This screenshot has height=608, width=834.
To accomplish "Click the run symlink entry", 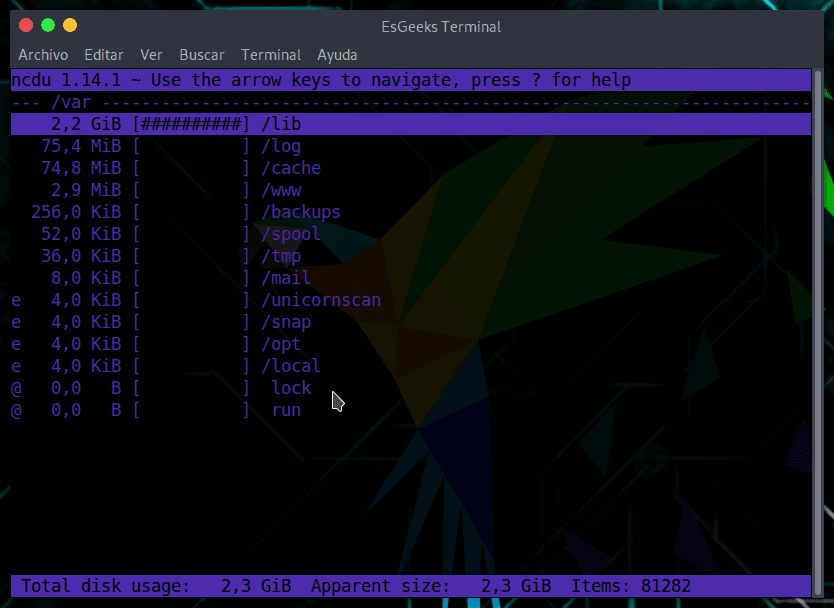I will [286, 410].
